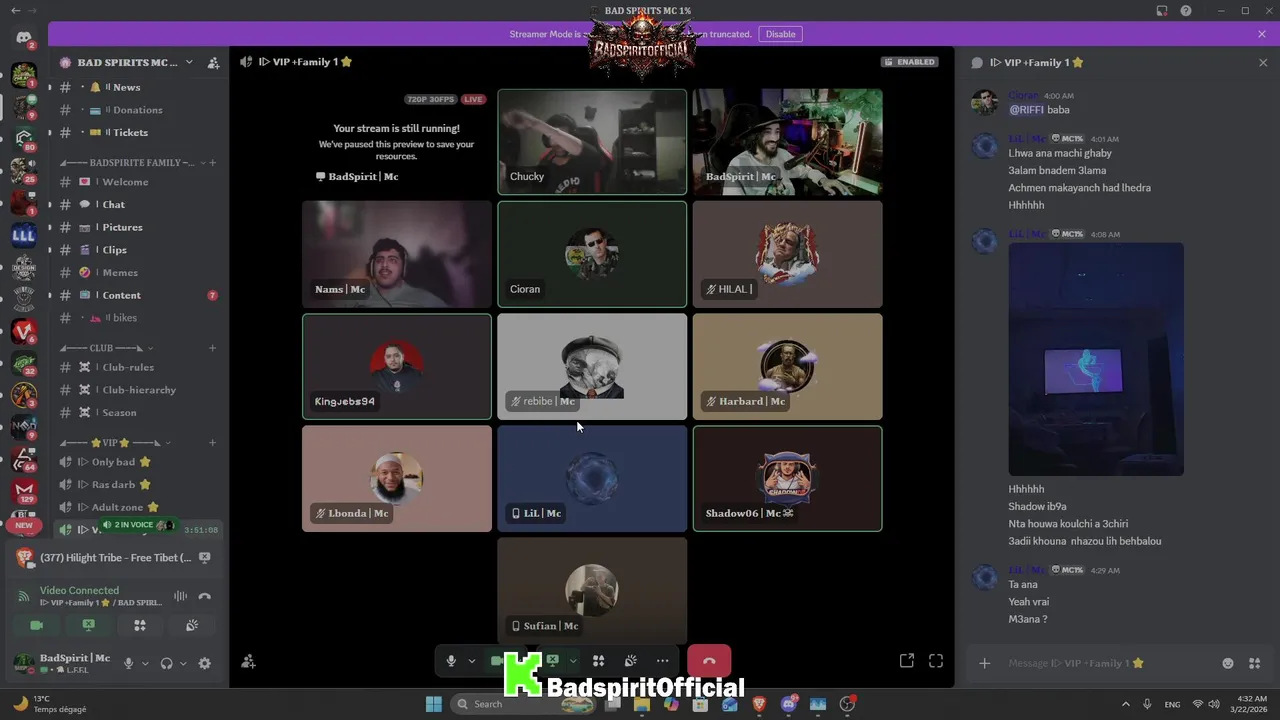The width and height of the screenshot is (1280, 720).
Task: Toggle screen share in call control bar
Action: pyautogui.click(x=552, y=661)
